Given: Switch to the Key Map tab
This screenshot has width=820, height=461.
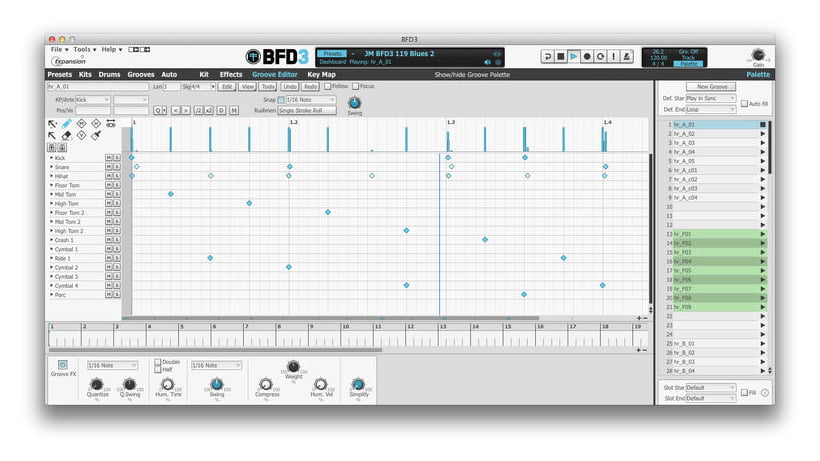Looking at the screenshot, I should pyautogui.click(x=322, y=75).
